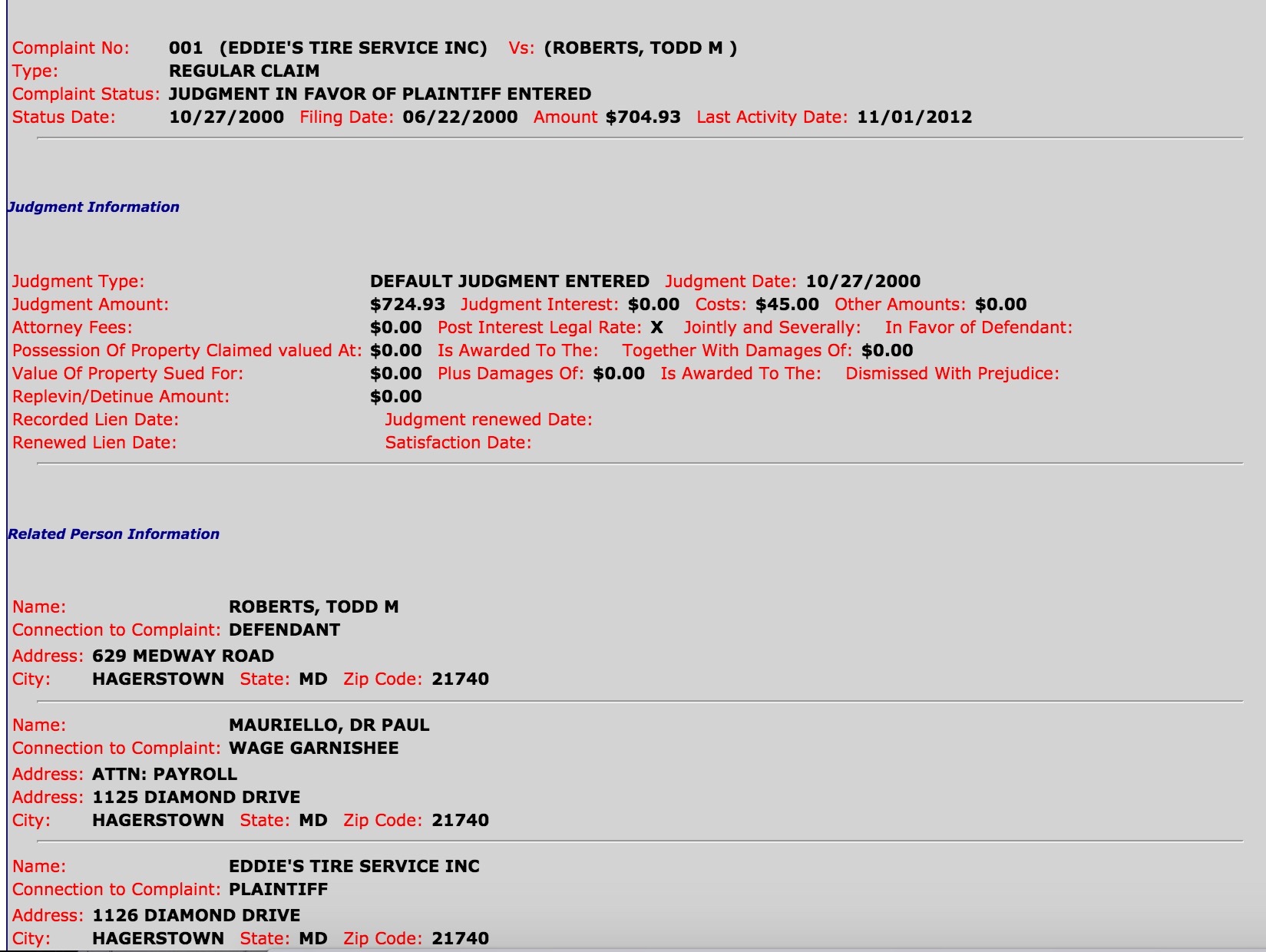This screenshot has height=952, width=1266.
Task: Select (ROBERTS, TODD M ) in complaint header
Action: [640, 48]
